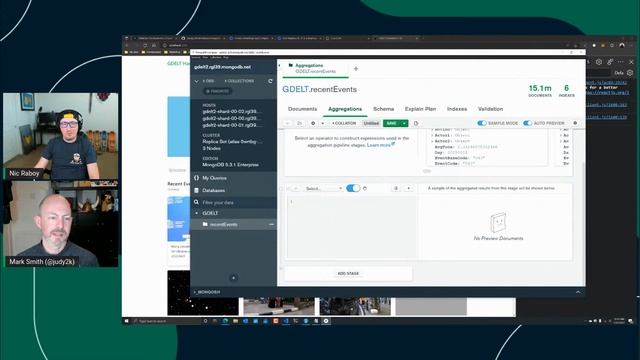Click the Collation button
640x360 pixels.
tap(343, 123)
